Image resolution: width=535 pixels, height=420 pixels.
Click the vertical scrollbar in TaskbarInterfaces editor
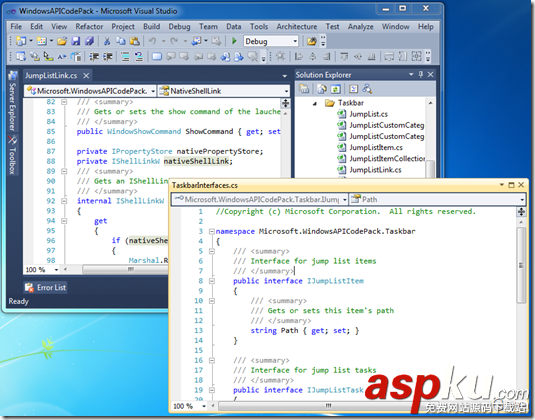(521, 265)
